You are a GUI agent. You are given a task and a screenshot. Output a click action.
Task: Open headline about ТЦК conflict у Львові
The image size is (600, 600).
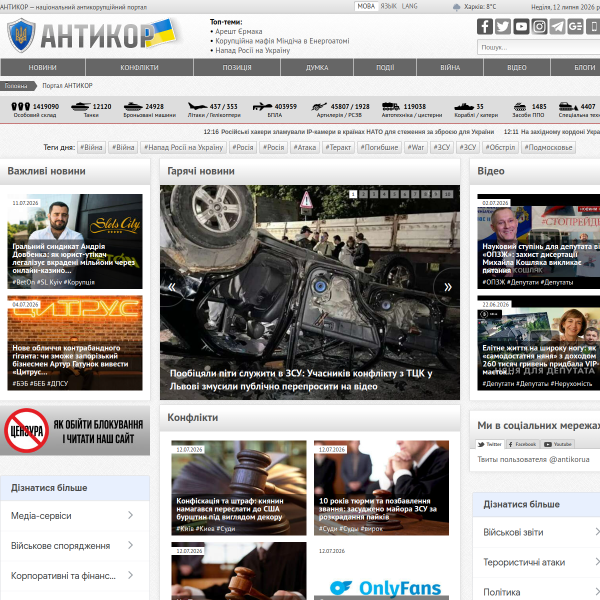point(301,380)
